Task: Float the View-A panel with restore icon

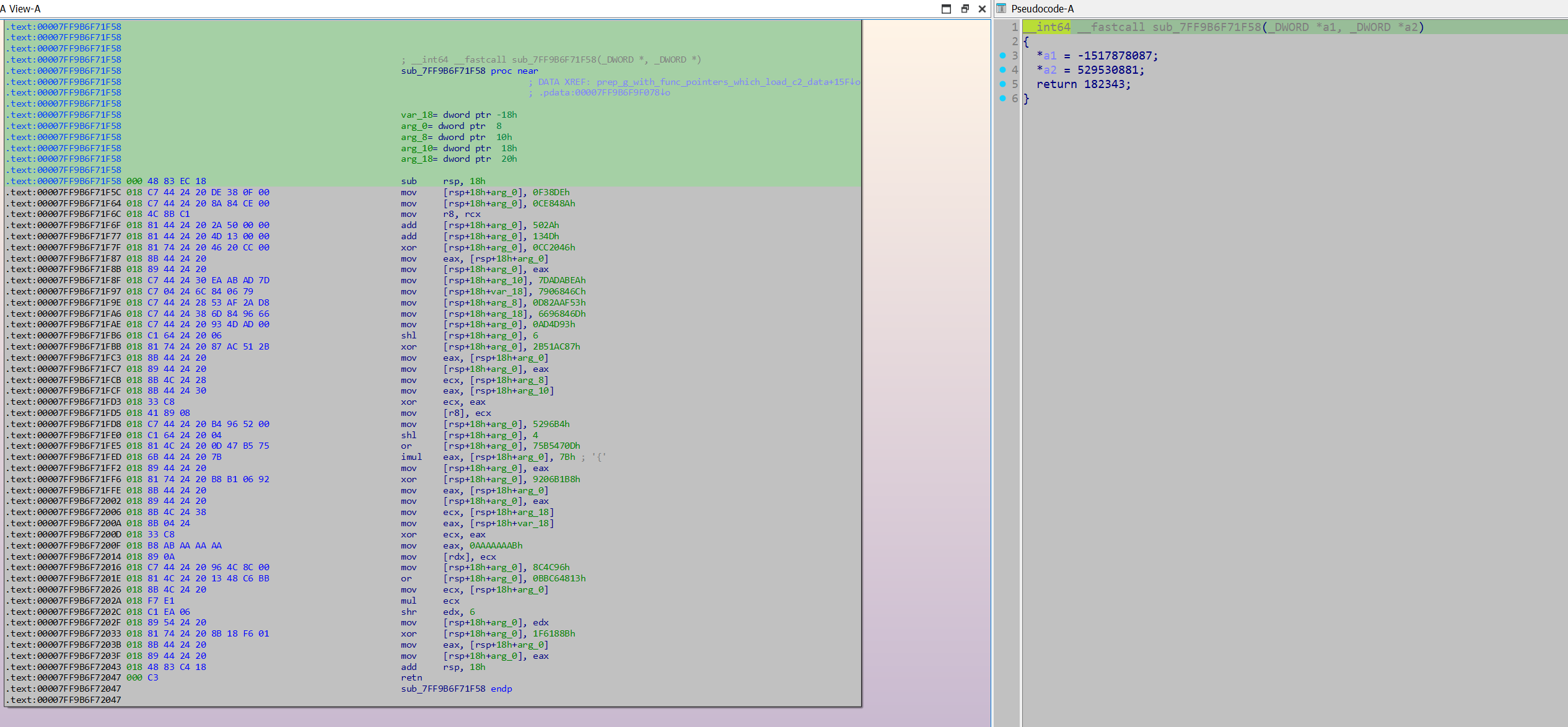Action: point(965,9)
